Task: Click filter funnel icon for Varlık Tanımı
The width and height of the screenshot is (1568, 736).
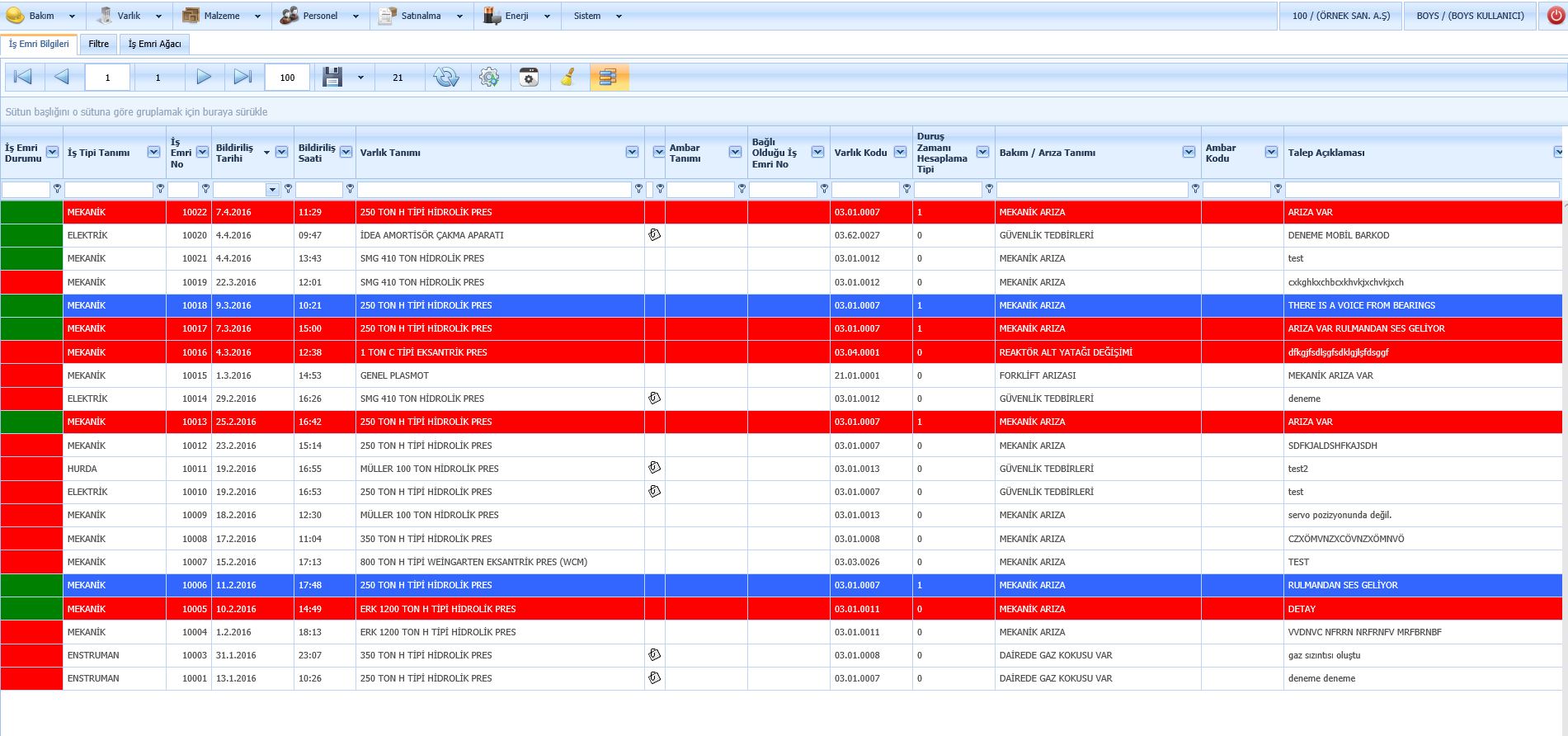Action: (x=638, y=189)
